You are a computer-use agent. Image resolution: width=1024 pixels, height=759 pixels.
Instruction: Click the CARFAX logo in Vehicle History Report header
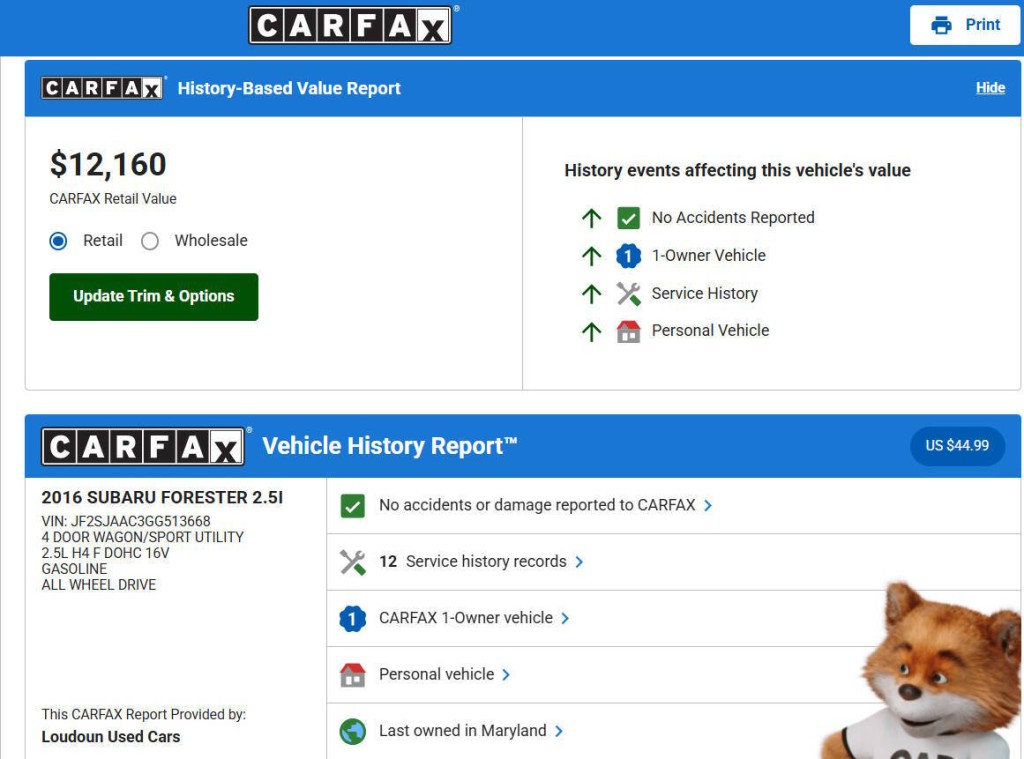tap(143, 446)
